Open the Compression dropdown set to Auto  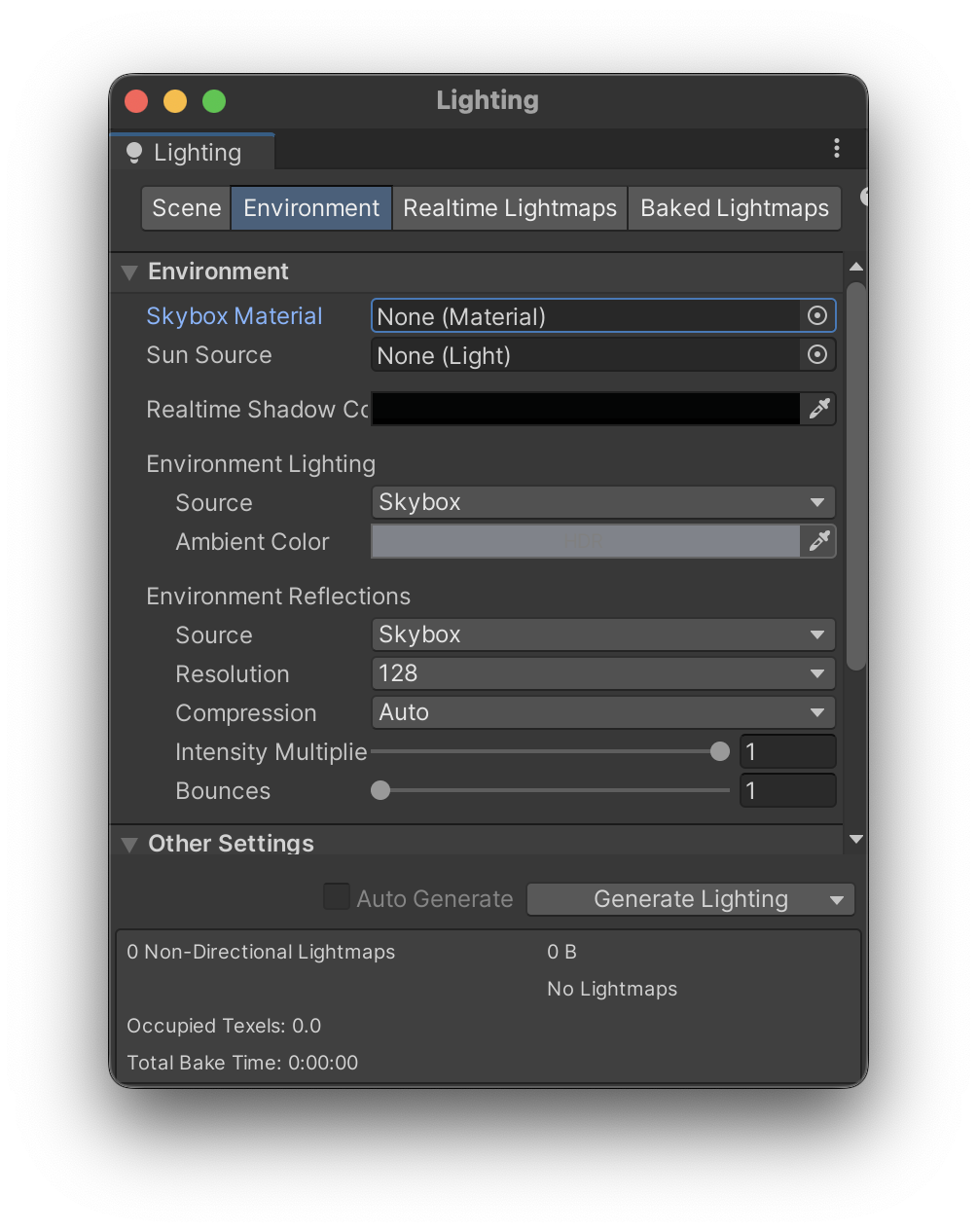(603, 712)
